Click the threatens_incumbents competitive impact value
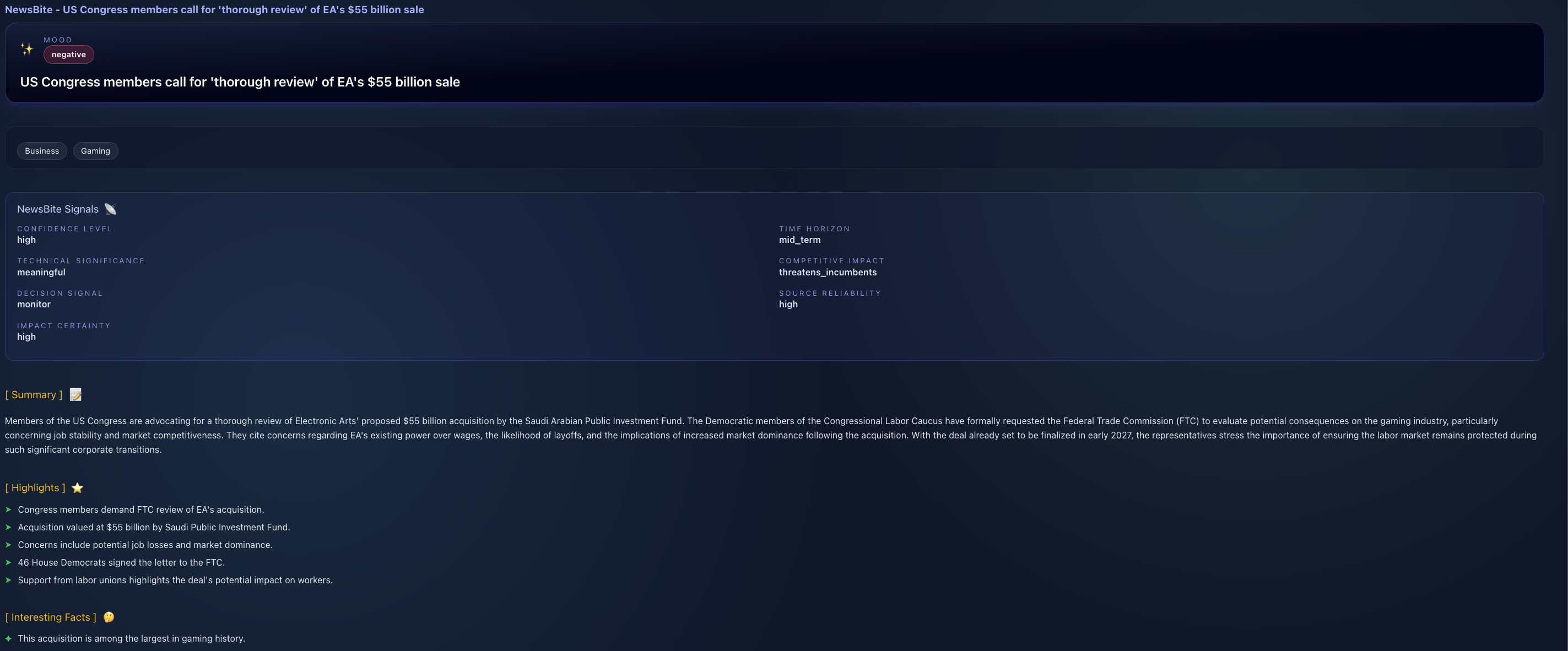Screen dimensions: 1568x651 [828, 273]
